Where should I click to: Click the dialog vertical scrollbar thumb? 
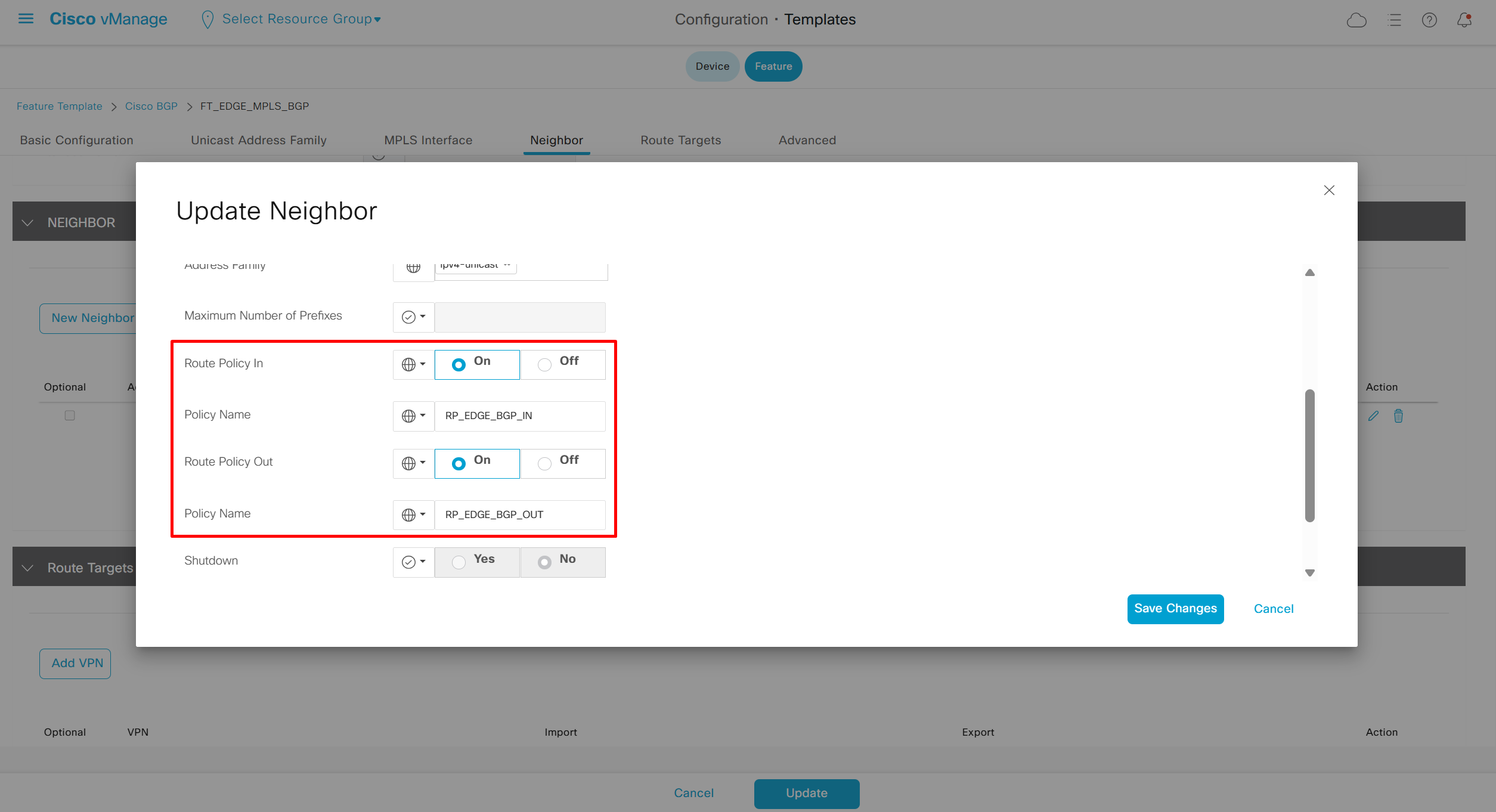pyautogui.click(x=1309, y=455)
